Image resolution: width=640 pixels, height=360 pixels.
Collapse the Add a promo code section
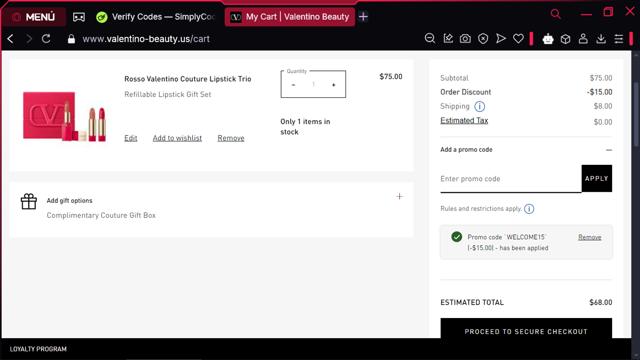point(609,150)
